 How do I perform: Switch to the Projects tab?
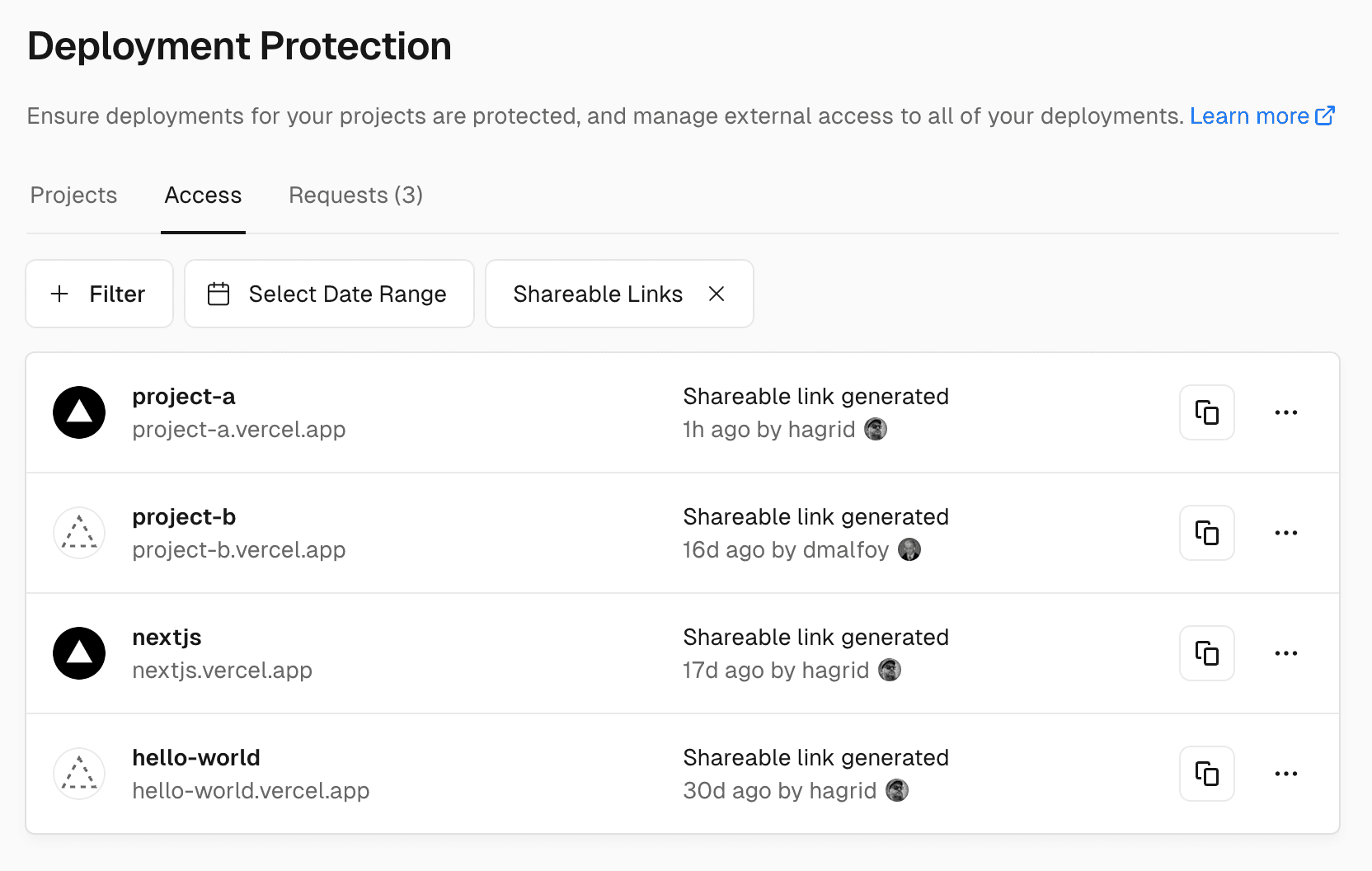(x=73, y=195)
